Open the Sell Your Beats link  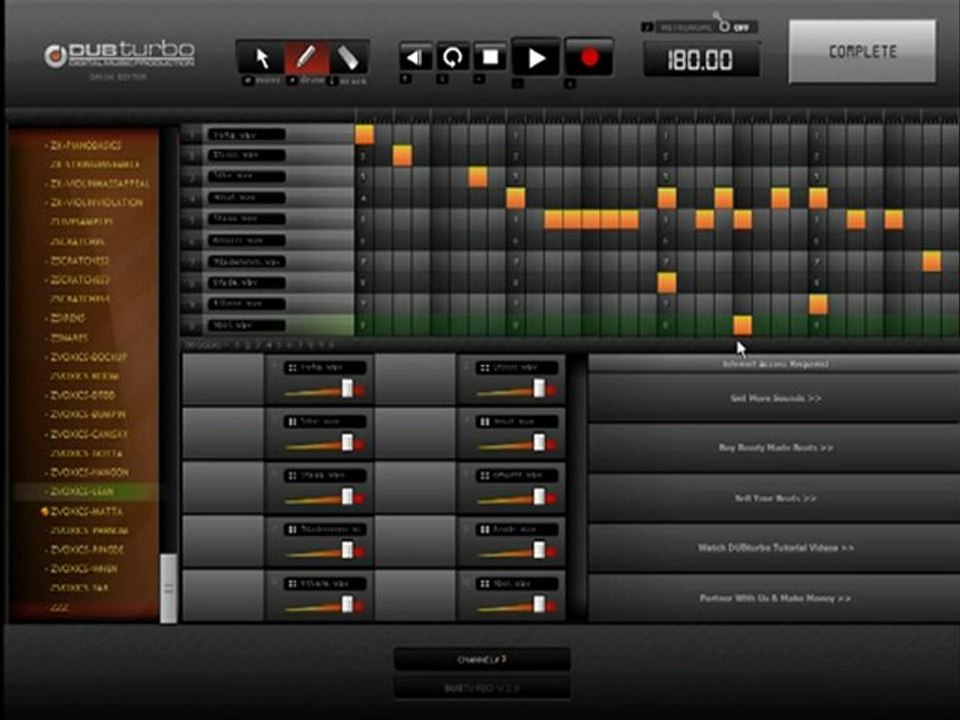tap(775, 498)
